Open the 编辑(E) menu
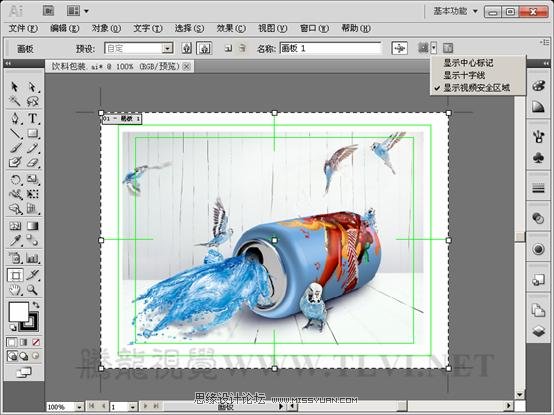 click(x=65, y=28)
